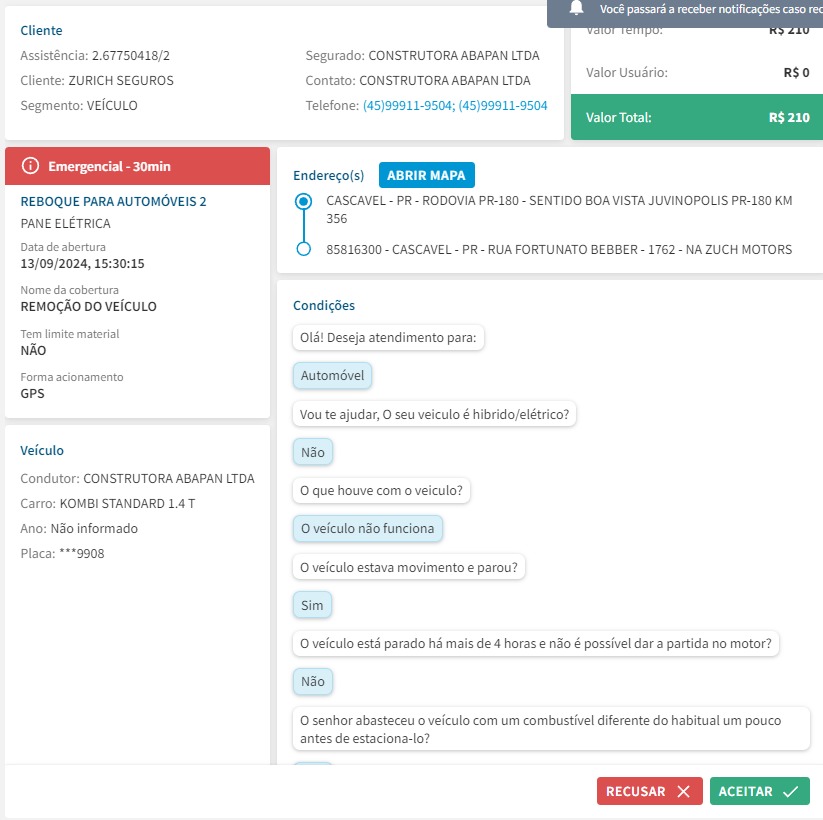Call the first phone number (45)99911-9504
The height and width of the screenshot is (820, 823).
coord(407,106)
